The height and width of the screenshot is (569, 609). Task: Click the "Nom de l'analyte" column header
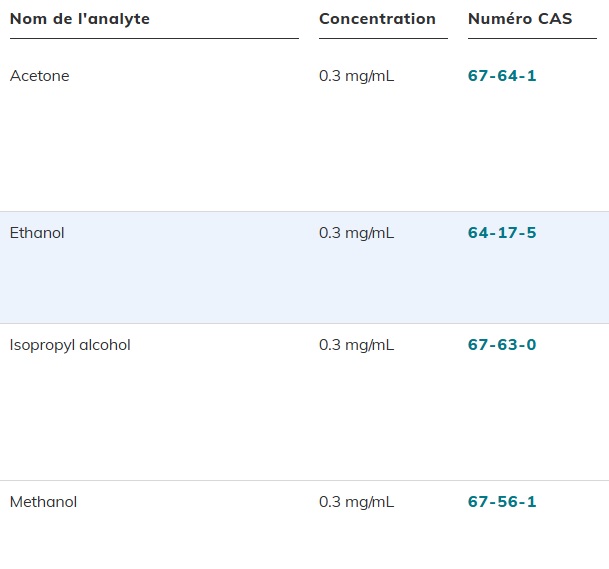pyautogui.click(x=80, y=19)
